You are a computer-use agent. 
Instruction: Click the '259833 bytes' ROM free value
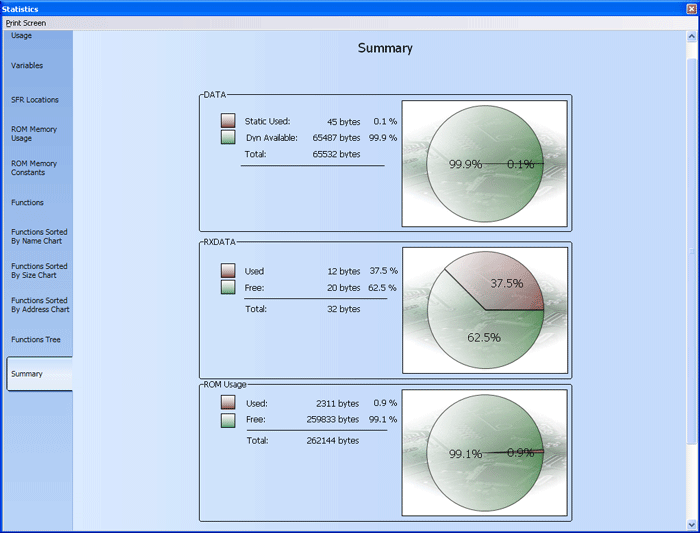(x=333, y=420)
